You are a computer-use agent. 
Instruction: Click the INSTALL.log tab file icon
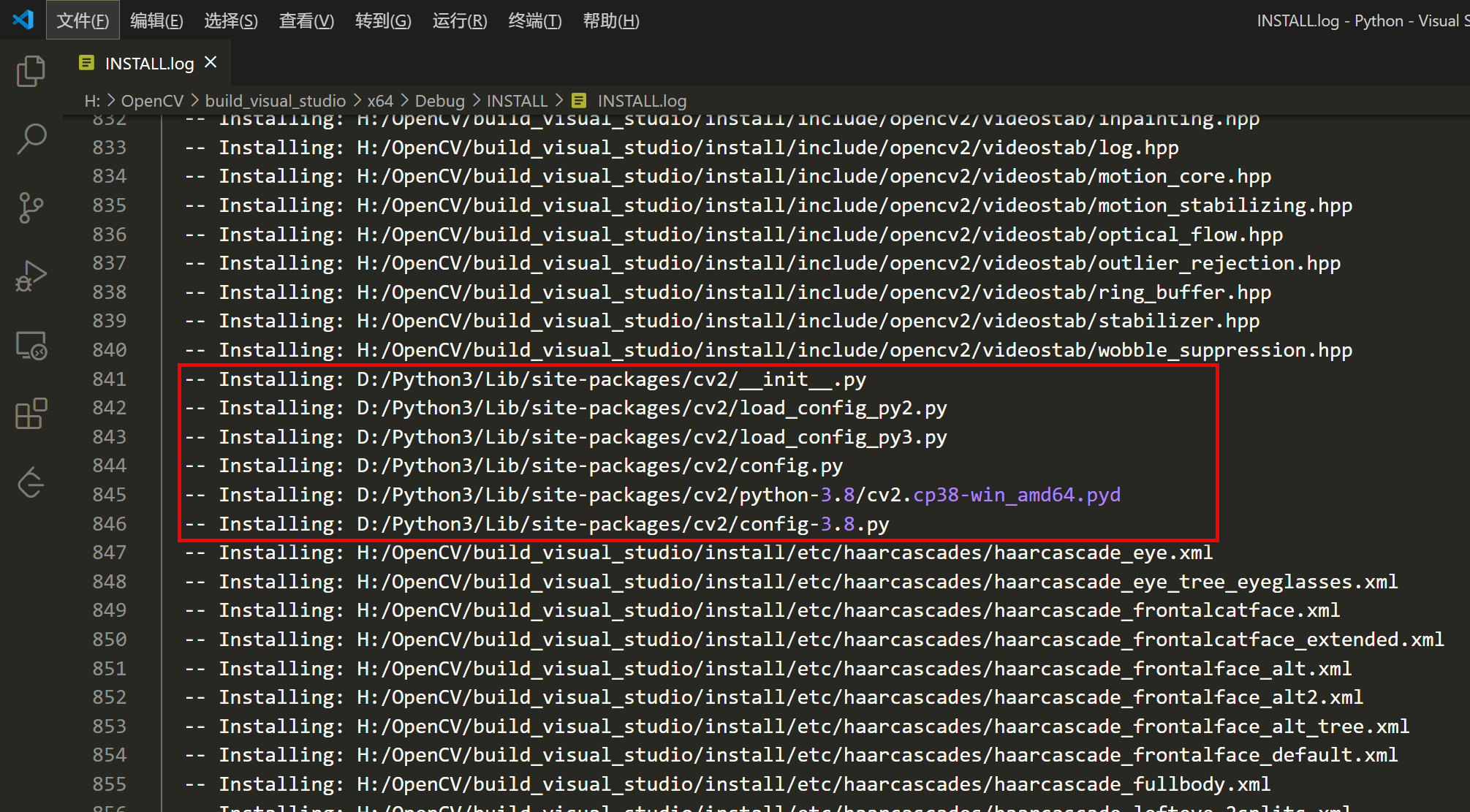(x=86, y=63)
